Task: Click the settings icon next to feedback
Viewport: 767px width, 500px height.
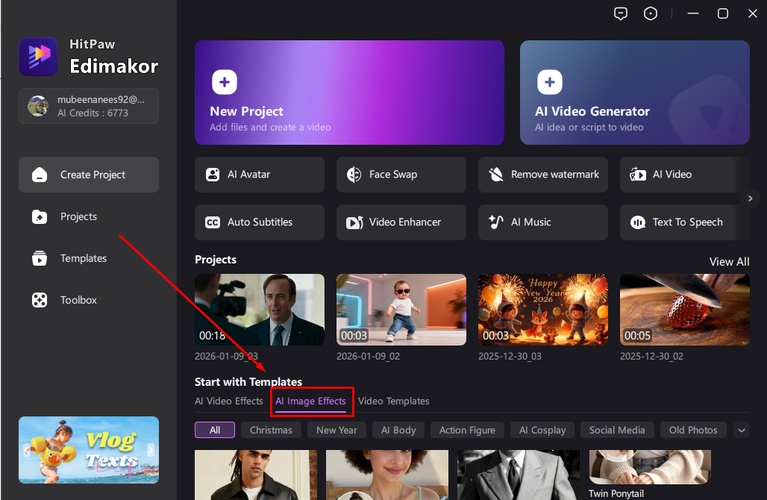Action: pyautogui.click(x=651, y=14)
